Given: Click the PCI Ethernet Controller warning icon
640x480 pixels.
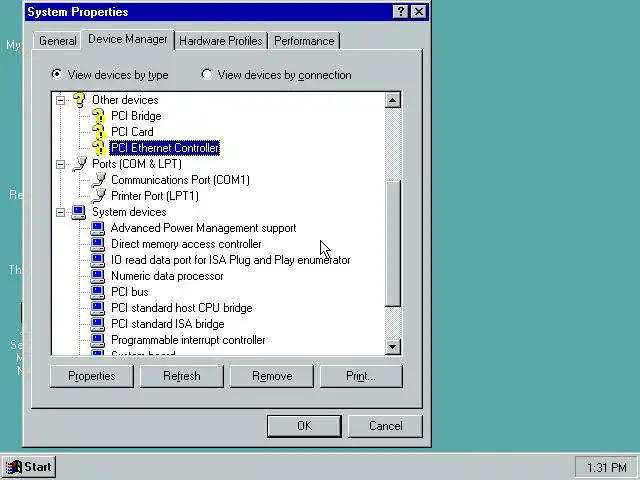Looking at the screenshot, I should click(98, 148).
